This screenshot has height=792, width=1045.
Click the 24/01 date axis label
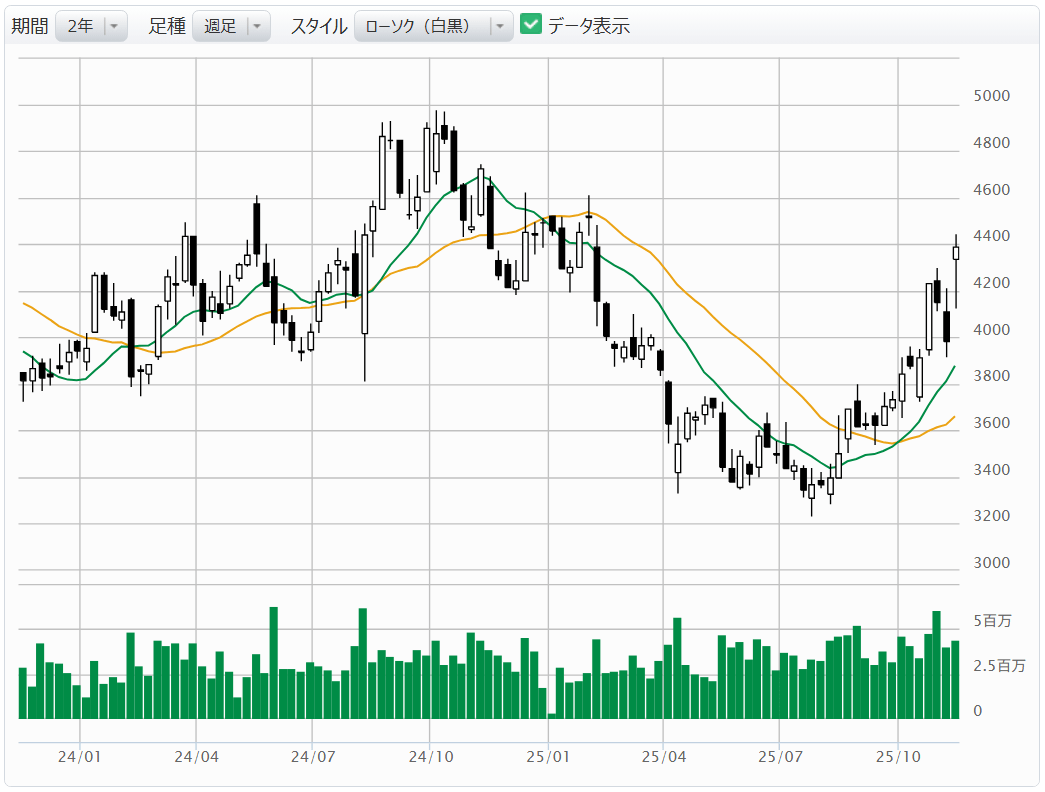point(79,759)
